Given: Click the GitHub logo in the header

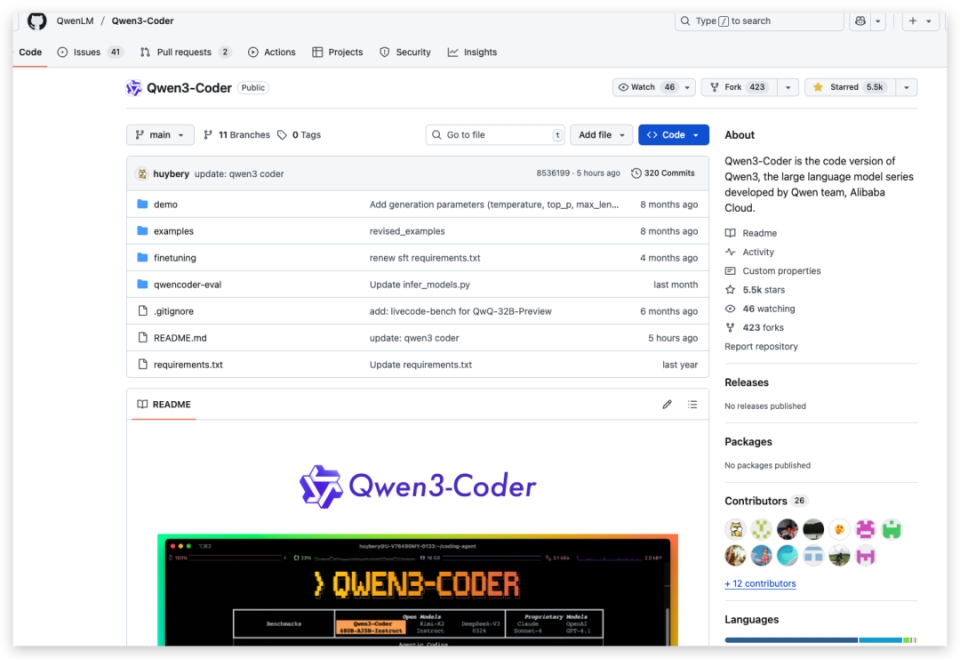Looking at the screenshot, I should click(x=38, y=20).
